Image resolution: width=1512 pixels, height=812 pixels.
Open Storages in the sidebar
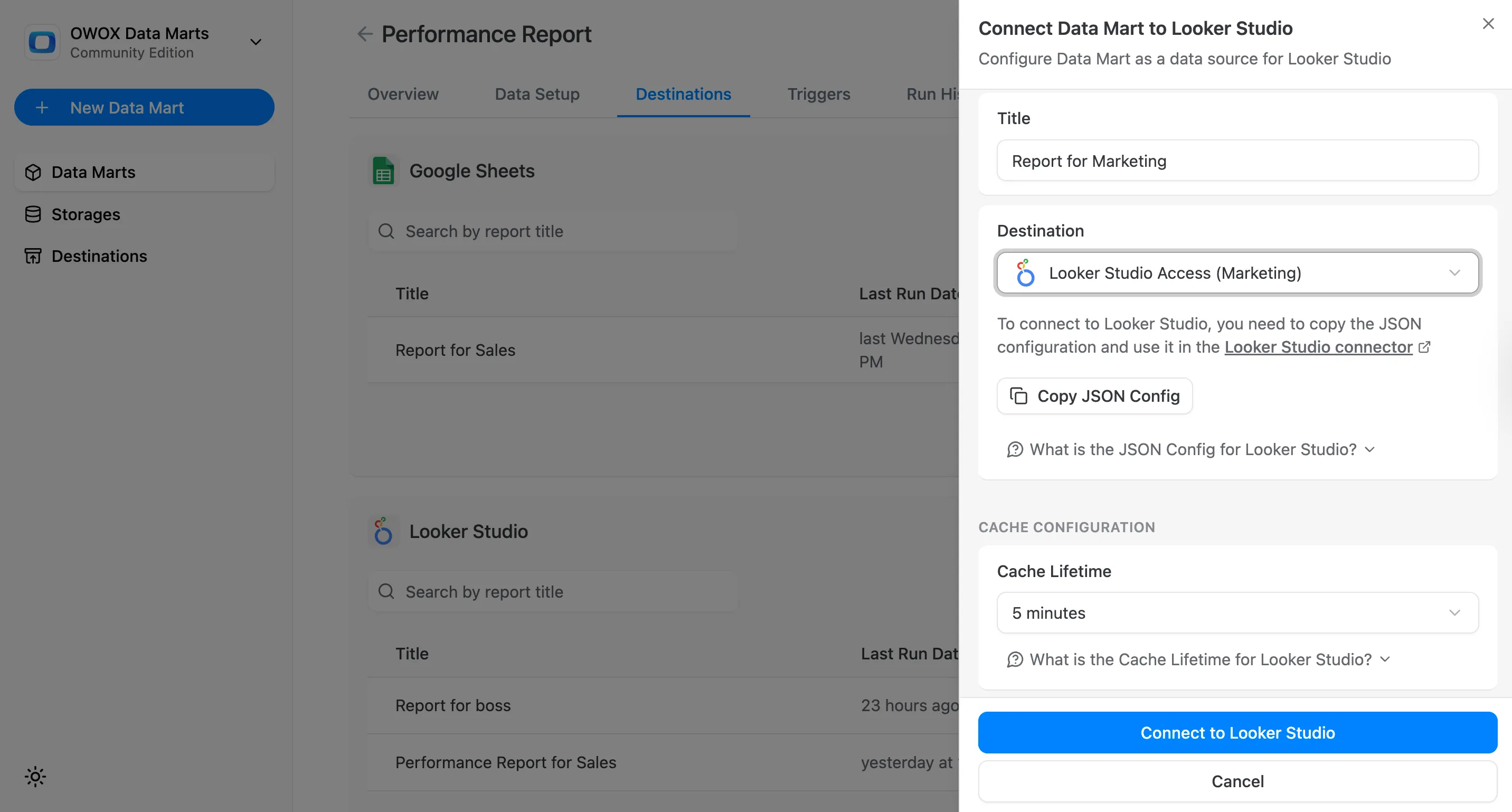coord(145,214)
